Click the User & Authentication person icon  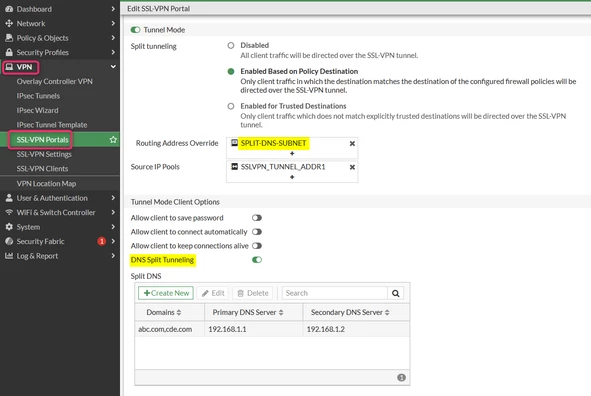pyautogui.click(x=9, y=198)
